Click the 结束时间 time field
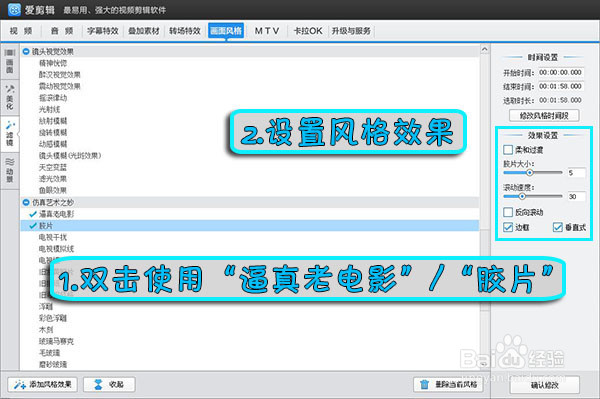The width and height of the screenshot is (600, 399). click(x=560, y=86)
